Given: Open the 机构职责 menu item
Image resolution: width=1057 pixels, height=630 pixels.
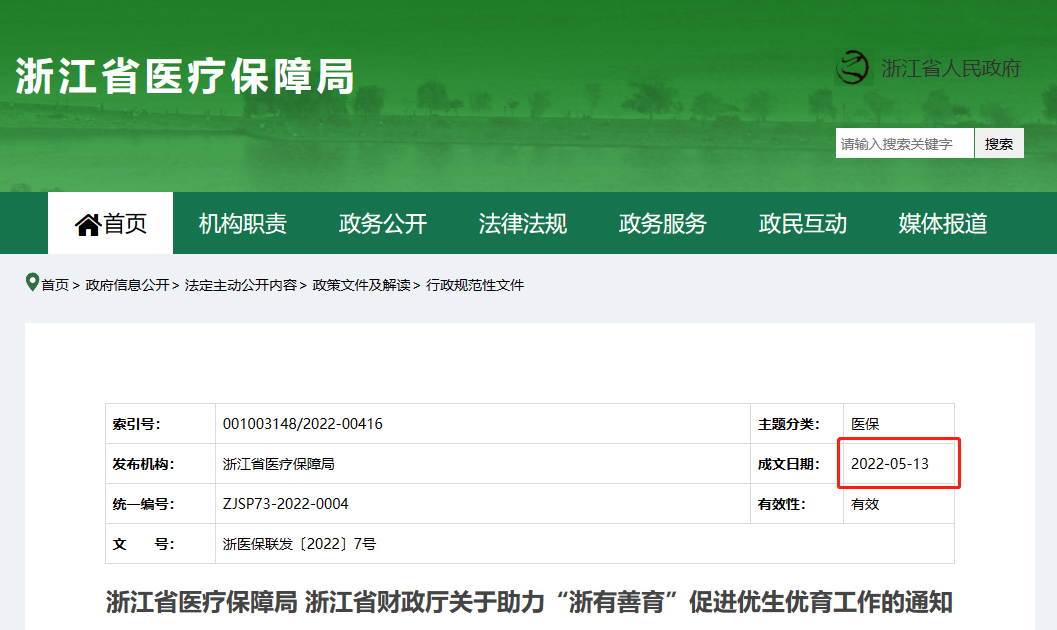Looking at the screenshot, I should [x=242, y=224].
